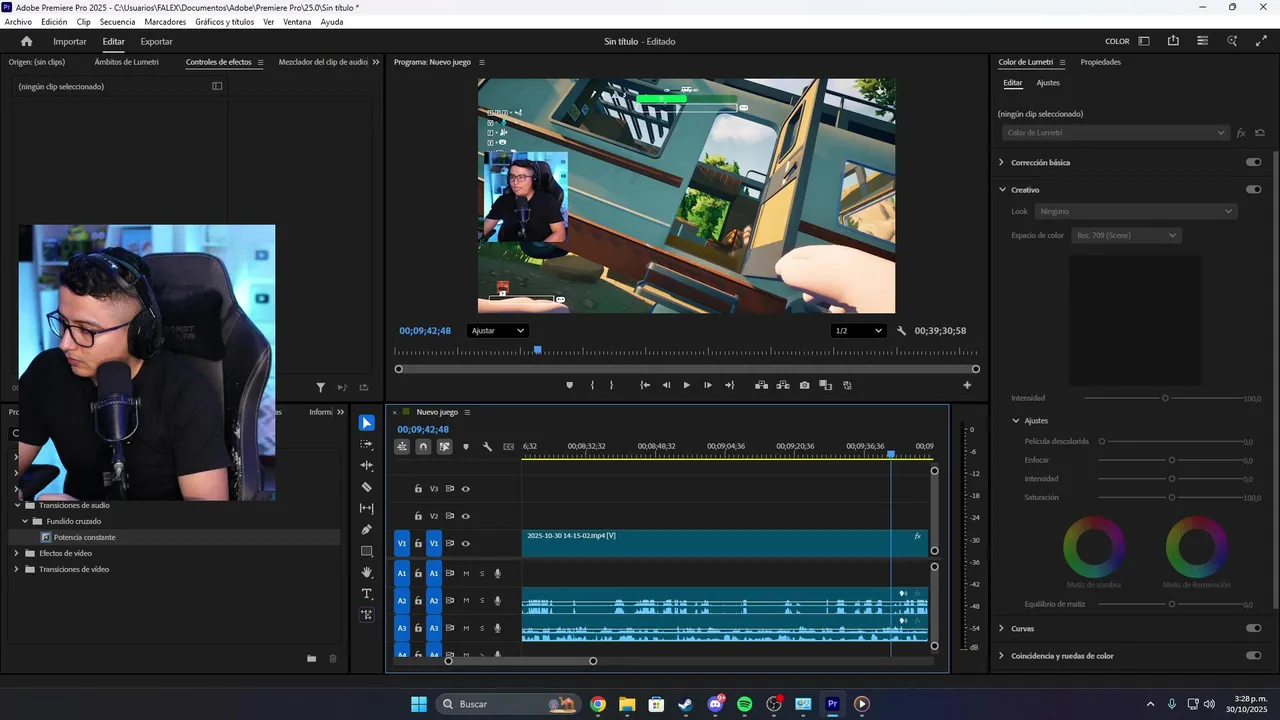The image size is (1280, 720).
Task: Open timeline display settings wrench
Action: (487, 447)
